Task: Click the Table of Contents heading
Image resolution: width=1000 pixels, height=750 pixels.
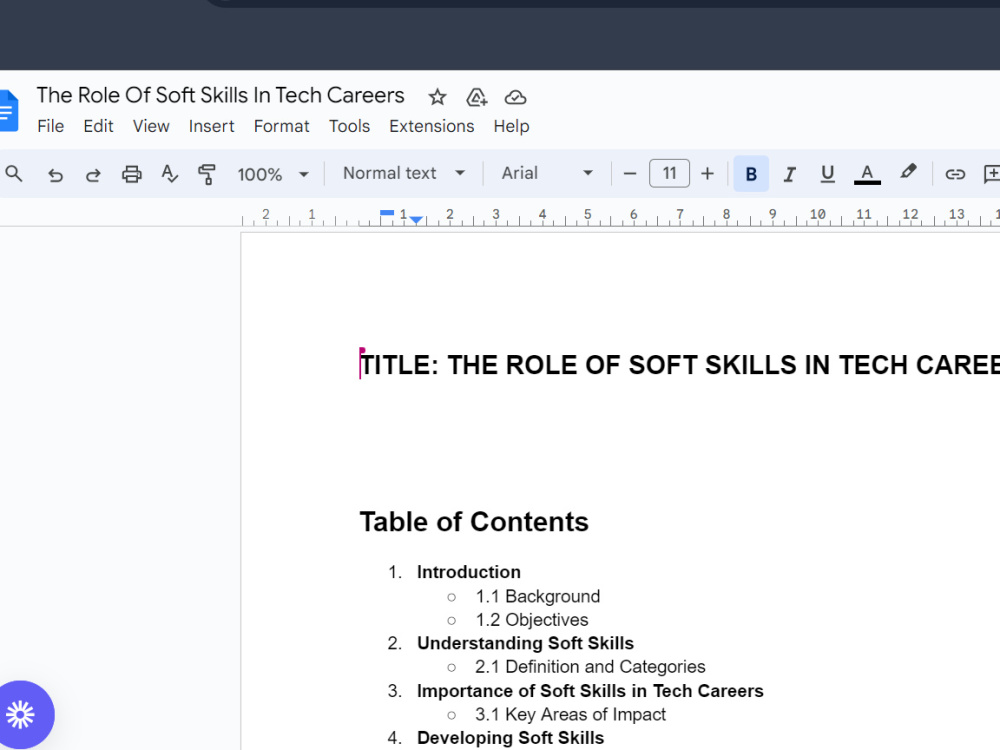Action: pyautogui.click(x=474, y=522)
